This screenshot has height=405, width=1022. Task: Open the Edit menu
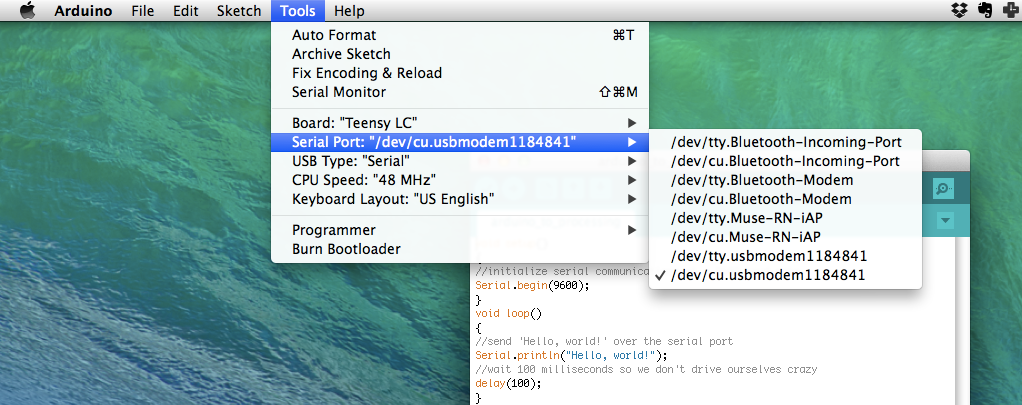[186, 11]
